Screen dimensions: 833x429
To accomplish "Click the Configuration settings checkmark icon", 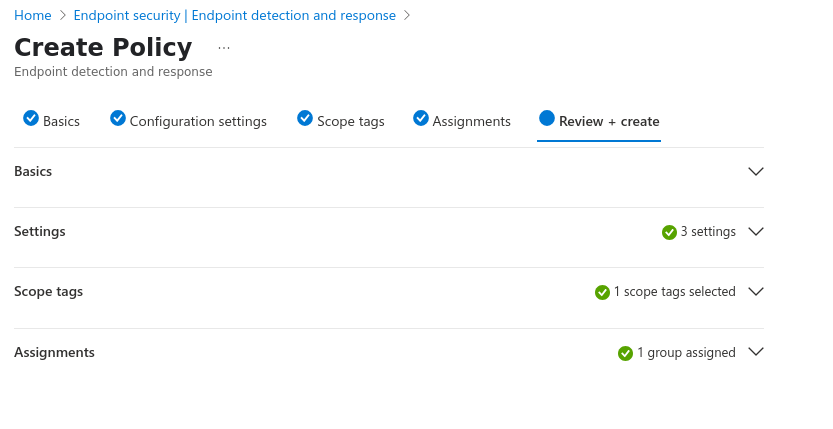I will coord(118,119).
